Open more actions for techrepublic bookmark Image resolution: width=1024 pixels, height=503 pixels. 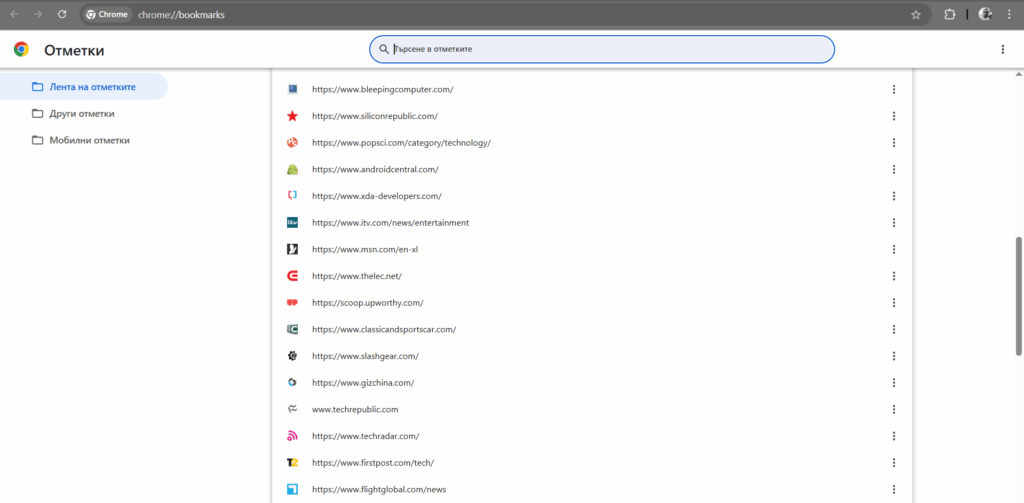894,410
